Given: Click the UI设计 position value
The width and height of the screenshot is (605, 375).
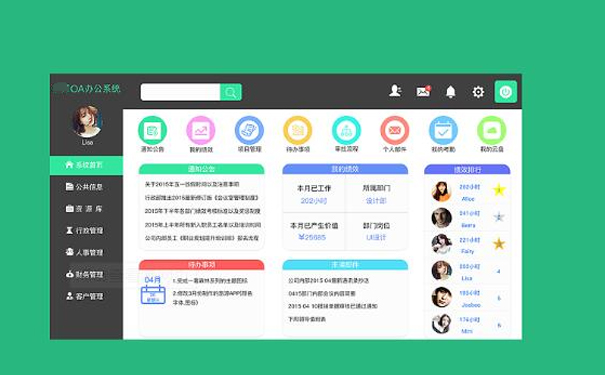Looking at the screenshot, I should 376,237.
